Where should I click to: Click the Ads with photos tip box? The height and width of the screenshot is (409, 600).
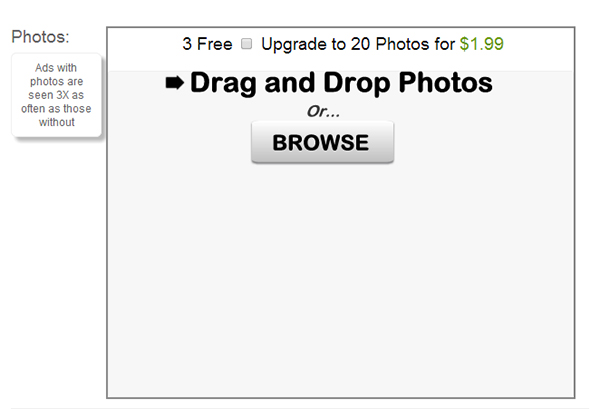click(57, 95)
